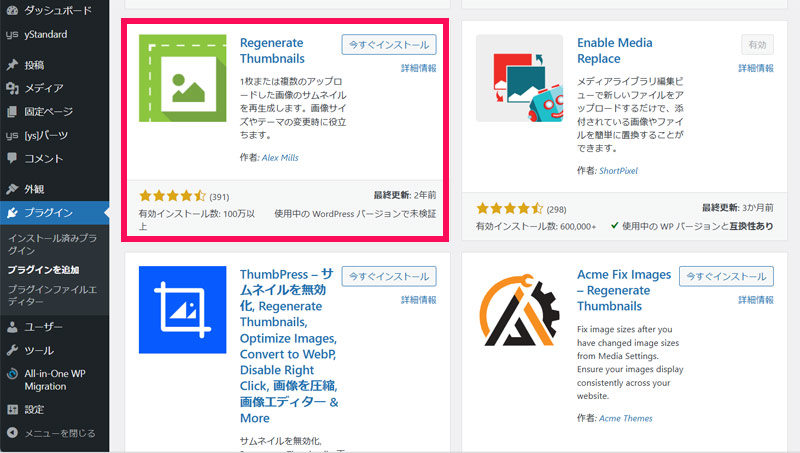This screenshot has width=800, height=453.
Task: Click the yStandard ys sidebar icon
Action: pyautogui.click(x=12, y=35)
